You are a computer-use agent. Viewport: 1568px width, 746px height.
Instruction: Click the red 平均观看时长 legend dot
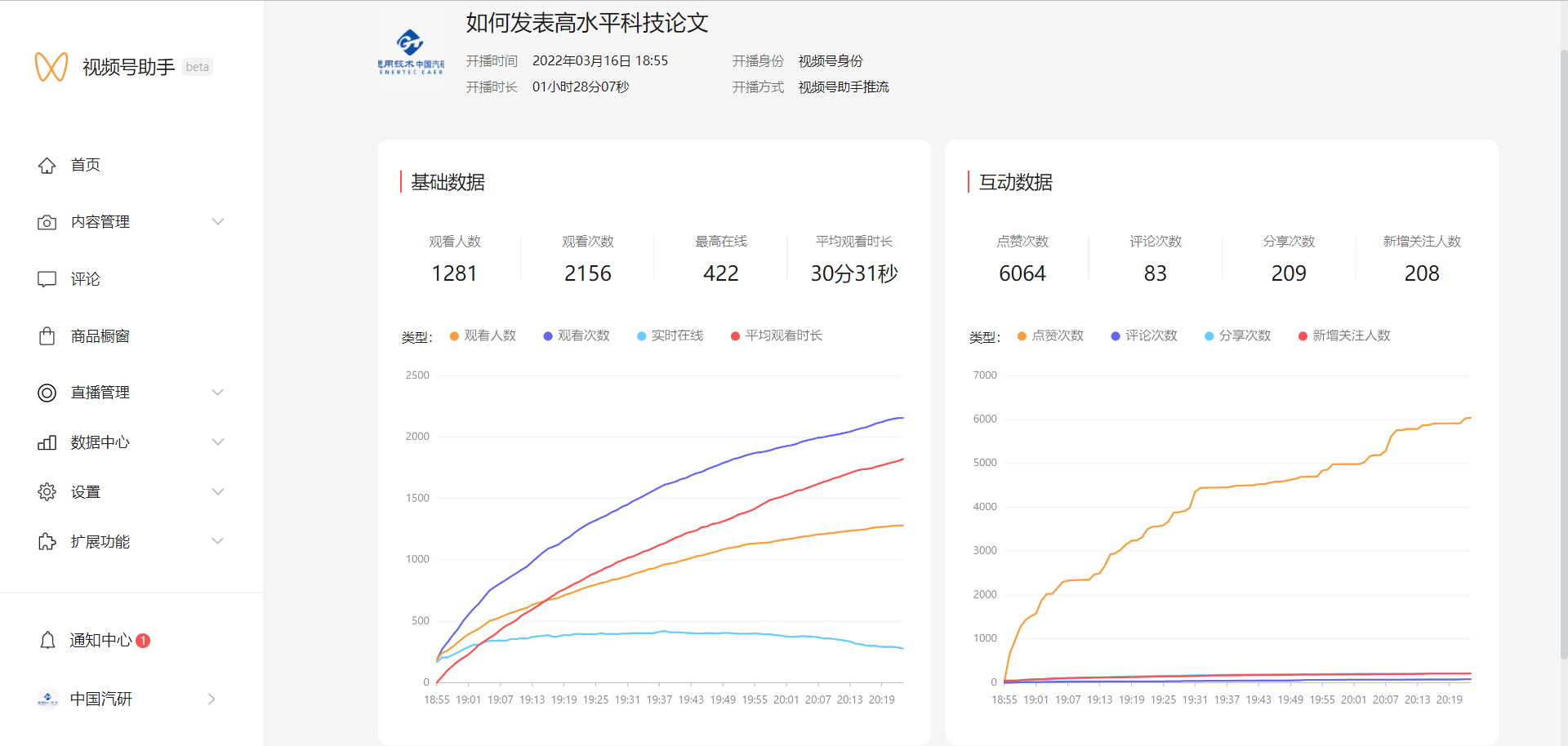735,336
